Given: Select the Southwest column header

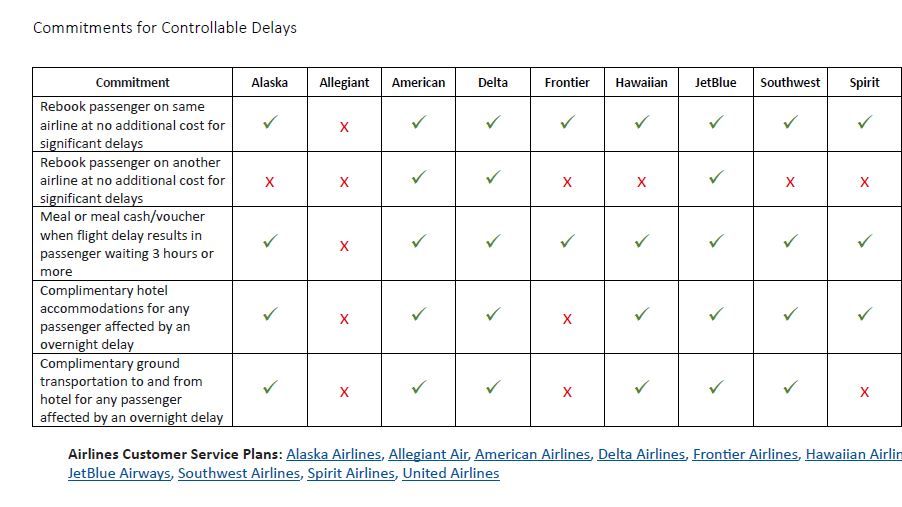Looking at the screenshot, I should (x=790, y=83).
